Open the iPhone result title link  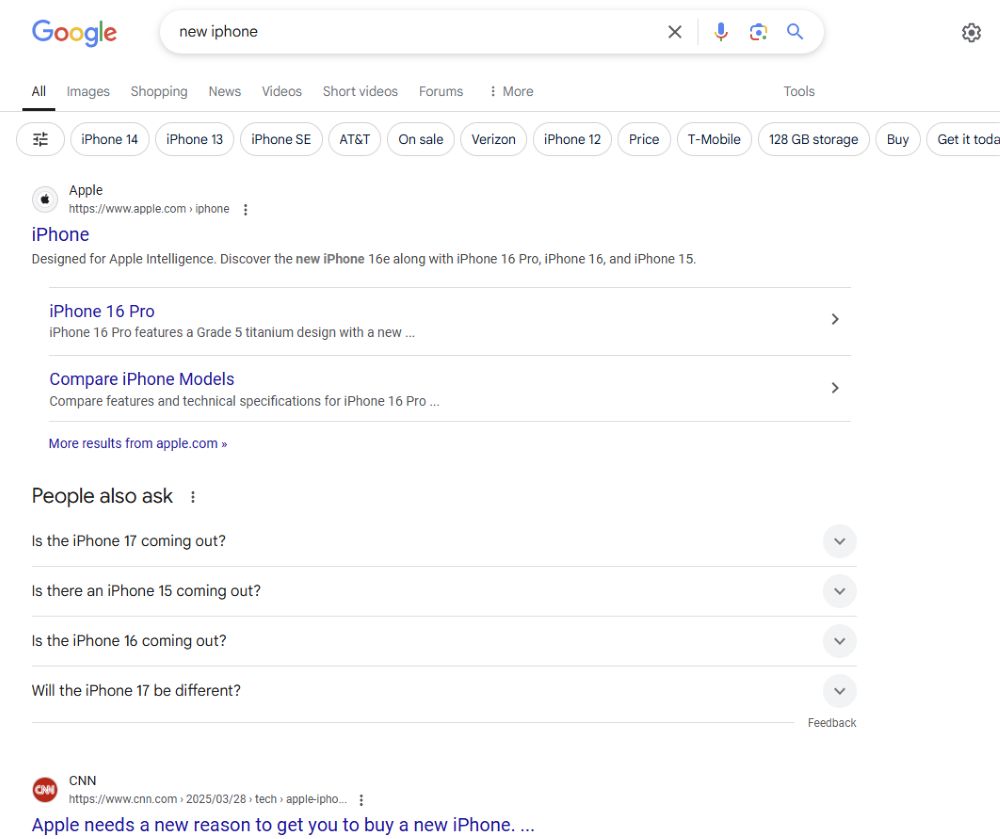point(61,235)
